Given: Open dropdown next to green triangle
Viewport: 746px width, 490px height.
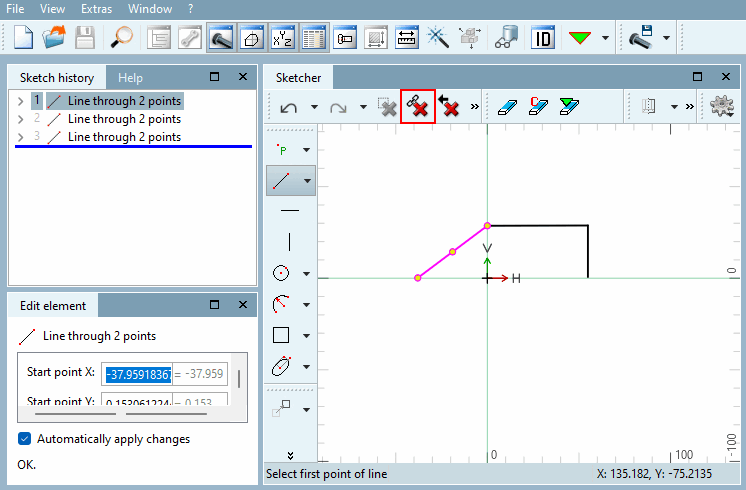Looking at the screenshot, I should (x=605, y=38).
